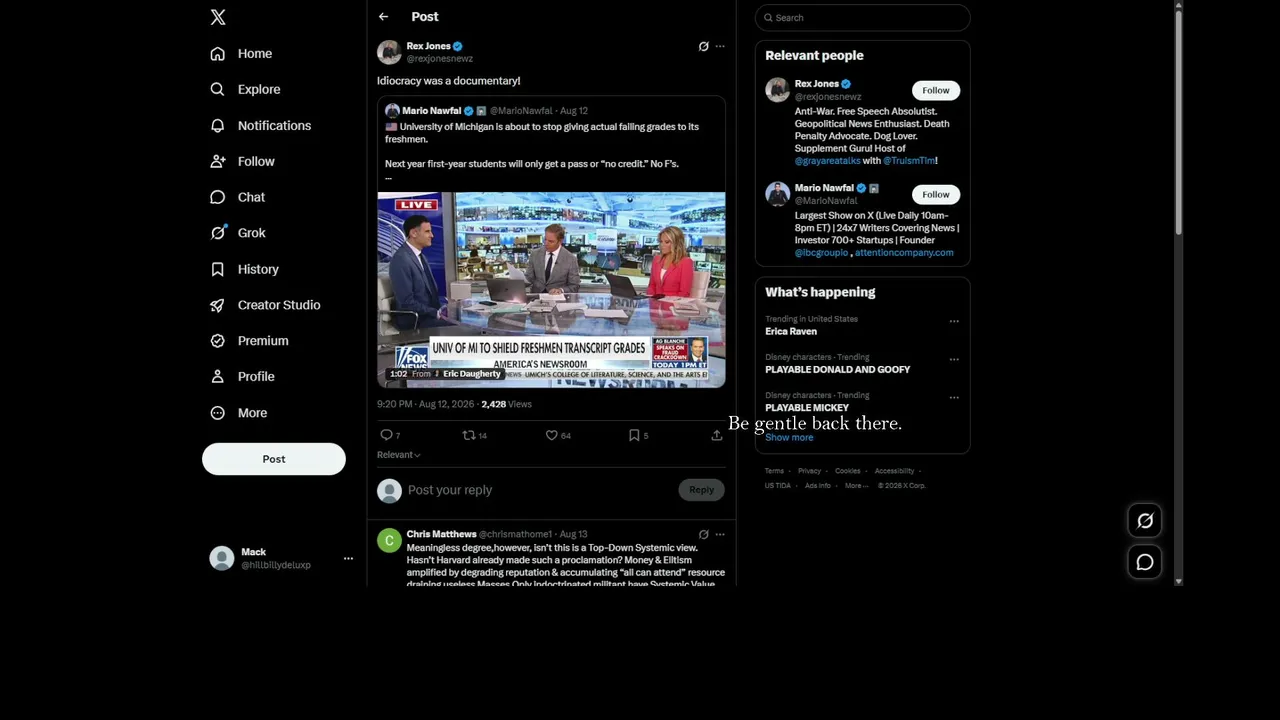Play the Fox News video thumbnail
Image resolution: width=1280 pixels, height=720 pixels.
pos(551,290)
